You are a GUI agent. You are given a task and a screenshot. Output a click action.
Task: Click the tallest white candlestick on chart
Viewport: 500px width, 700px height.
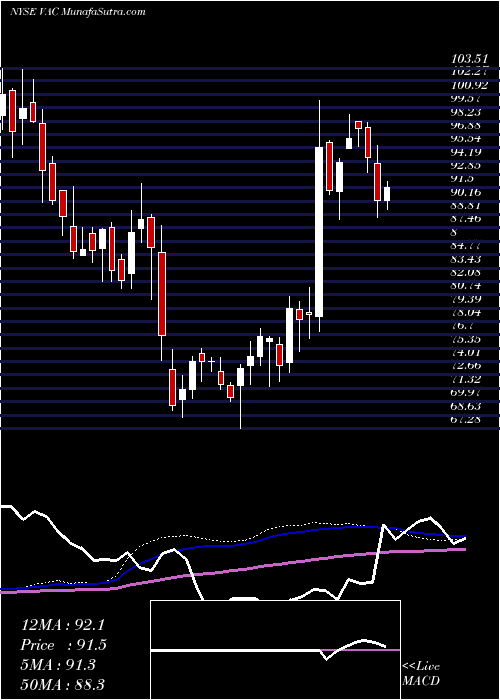click(319, 232)
